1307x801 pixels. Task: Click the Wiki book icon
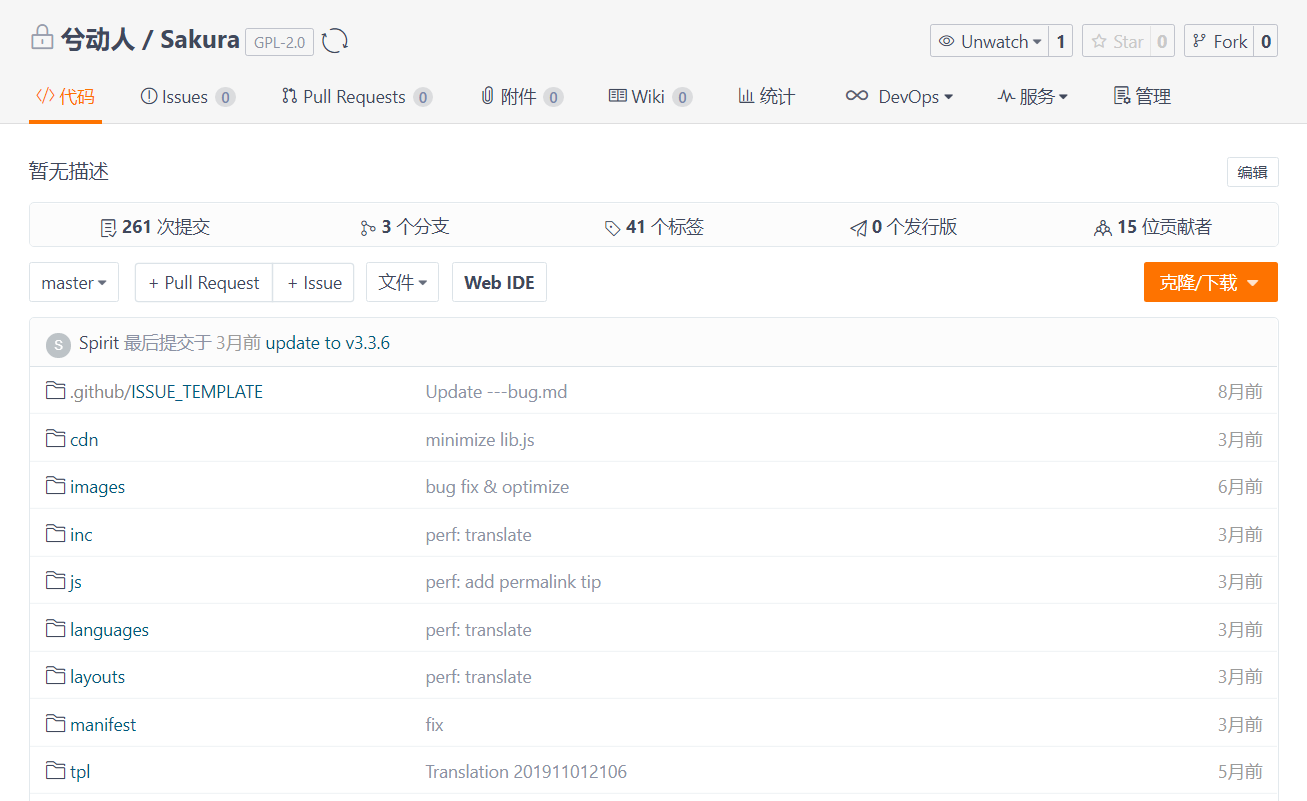point(617,96)
